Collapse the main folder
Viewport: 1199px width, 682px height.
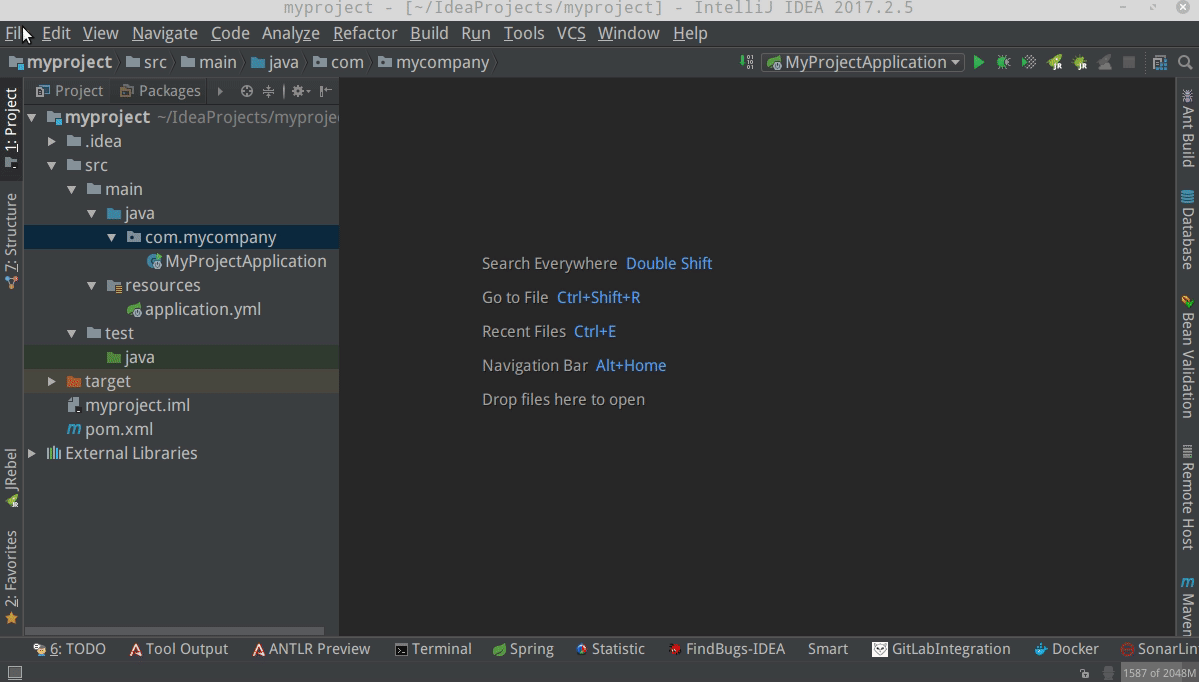[72, 190]
